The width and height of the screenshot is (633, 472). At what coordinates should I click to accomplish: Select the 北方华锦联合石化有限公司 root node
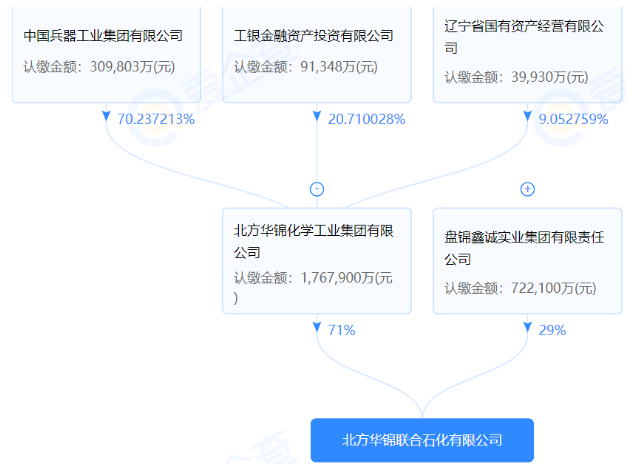(422, 440)
